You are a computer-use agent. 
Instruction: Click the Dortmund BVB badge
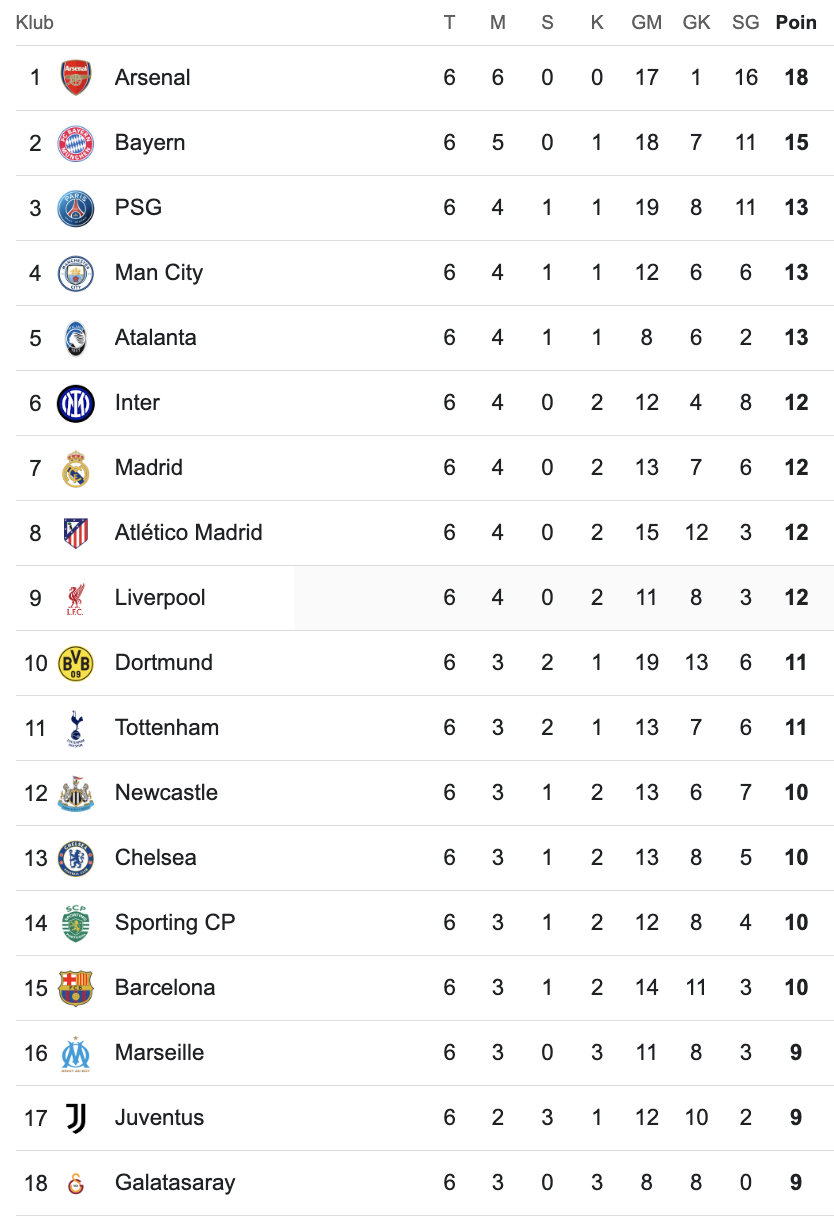click(76, 663)
